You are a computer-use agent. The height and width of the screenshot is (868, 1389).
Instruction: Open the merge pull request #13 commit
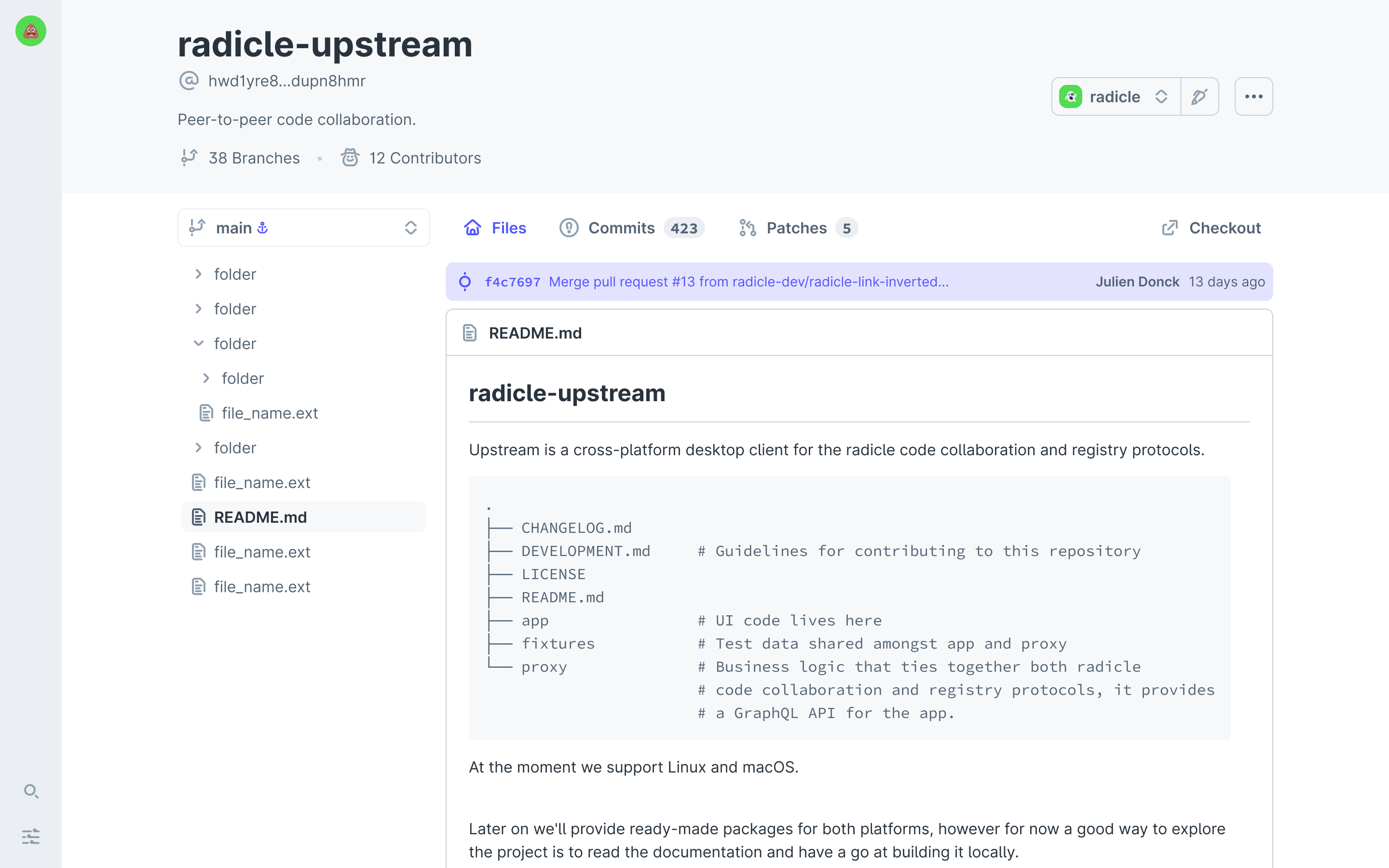747,282
